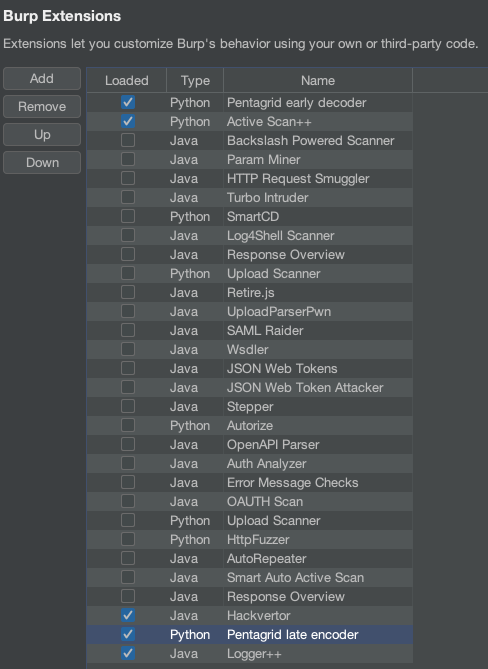This screenshot has width=488, height=669.
Task: Select Backslash Powered Scanner name
Action: (311, 140)
